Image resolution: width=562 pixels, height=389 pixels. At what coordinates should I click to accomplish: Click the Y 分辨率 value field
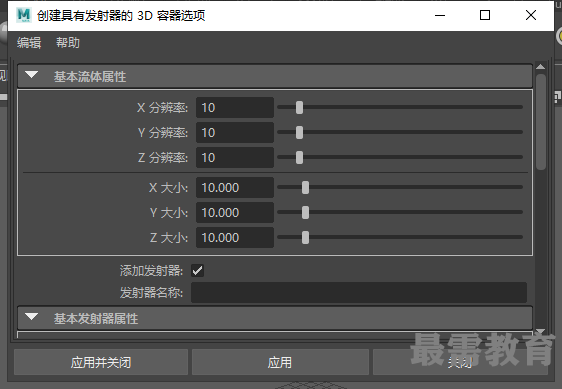(235, 133)
